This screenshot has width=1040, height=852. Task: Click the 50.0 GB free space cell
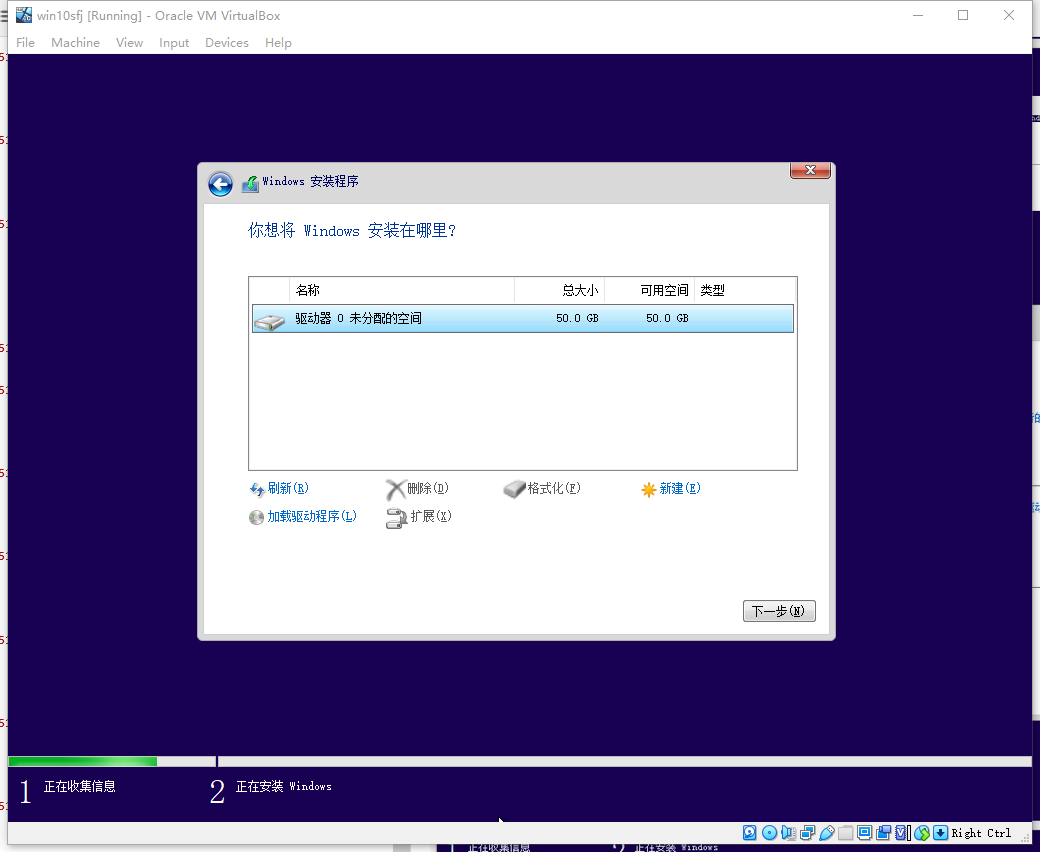tap(667, 318)
